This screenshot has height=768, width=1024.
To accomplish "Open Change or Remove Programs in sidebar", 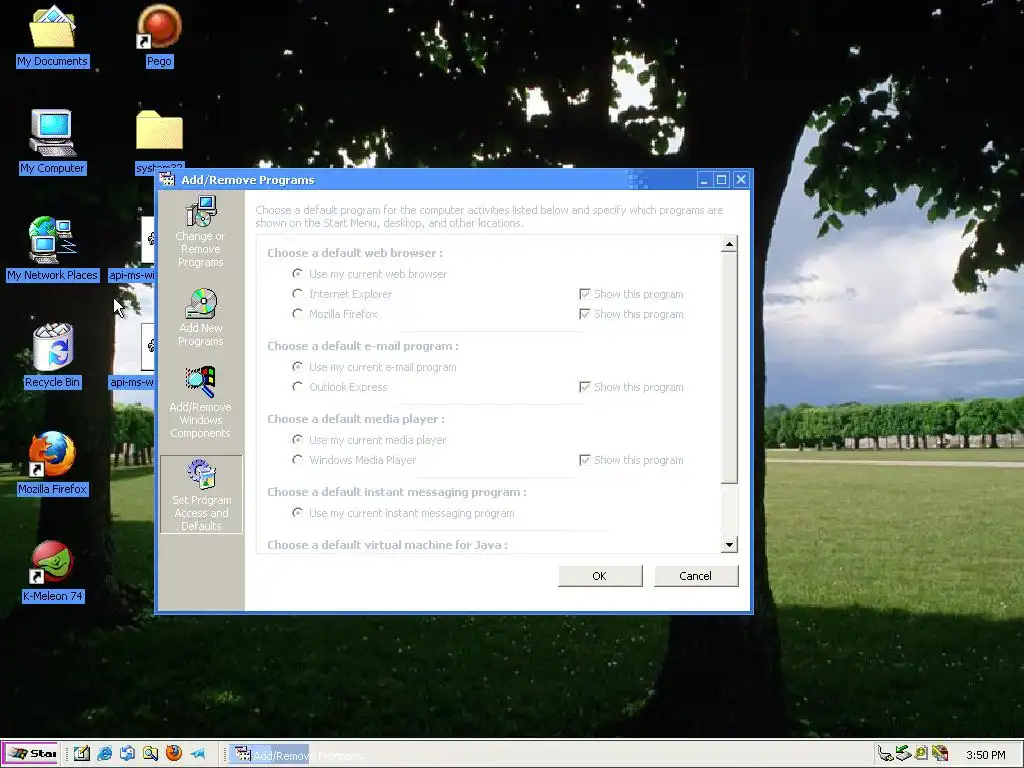I will click(x=200, y=232).
